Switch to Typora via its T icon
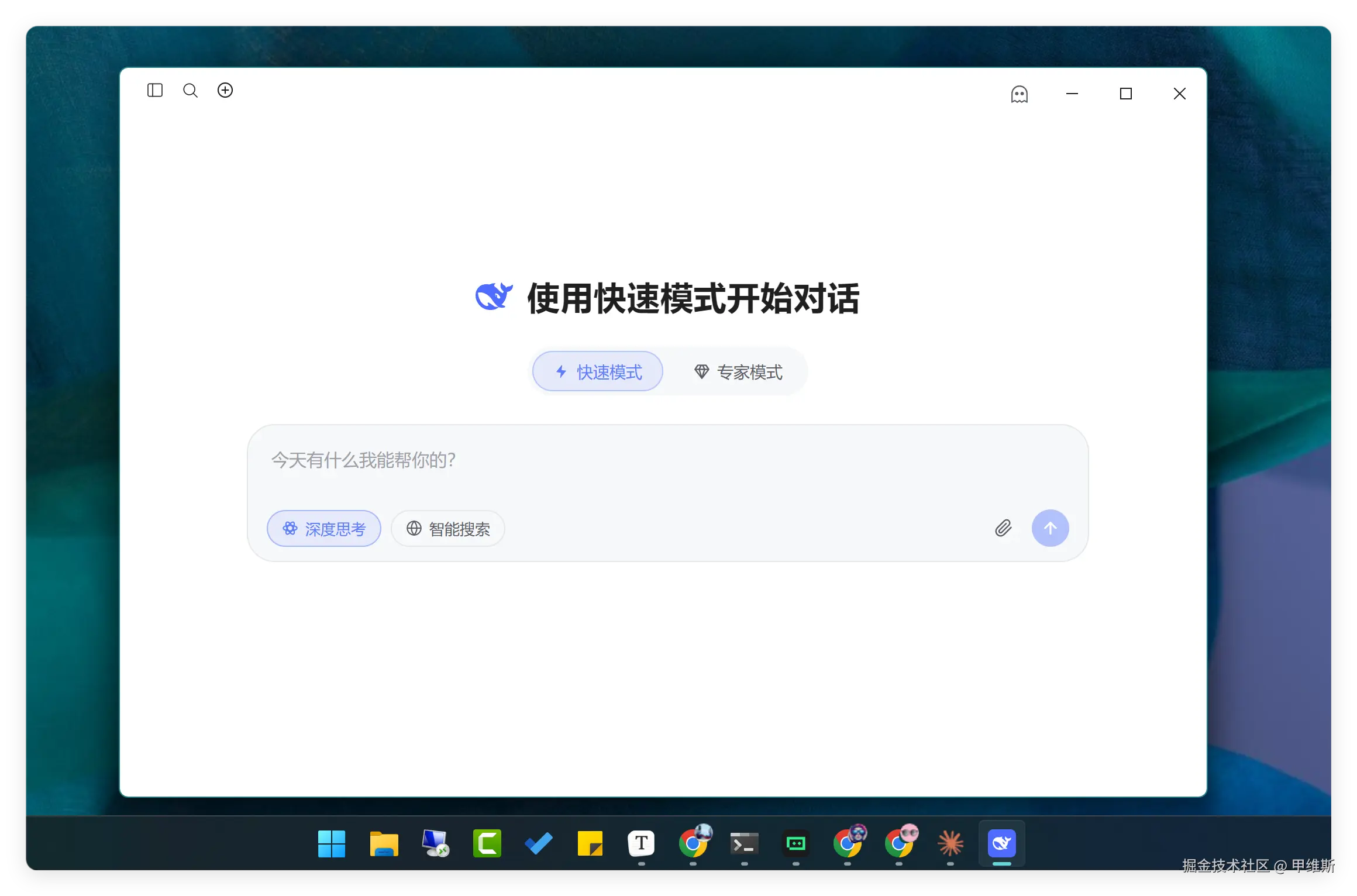The image size is (1357, 896). pyautogui.click(x=641, y=843)
